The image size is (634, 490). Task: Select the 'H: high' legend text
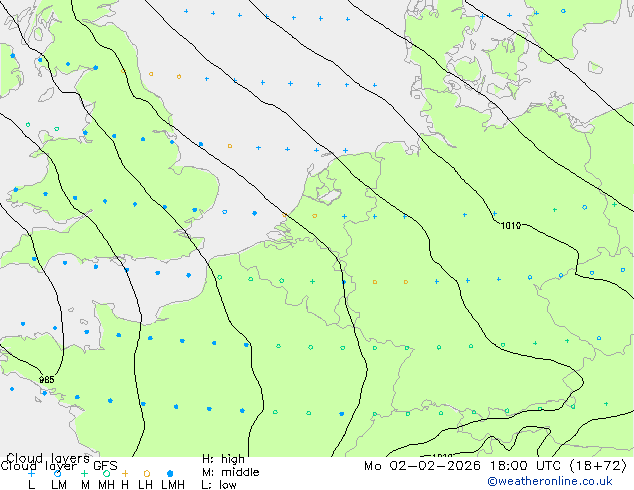[223, 459]
